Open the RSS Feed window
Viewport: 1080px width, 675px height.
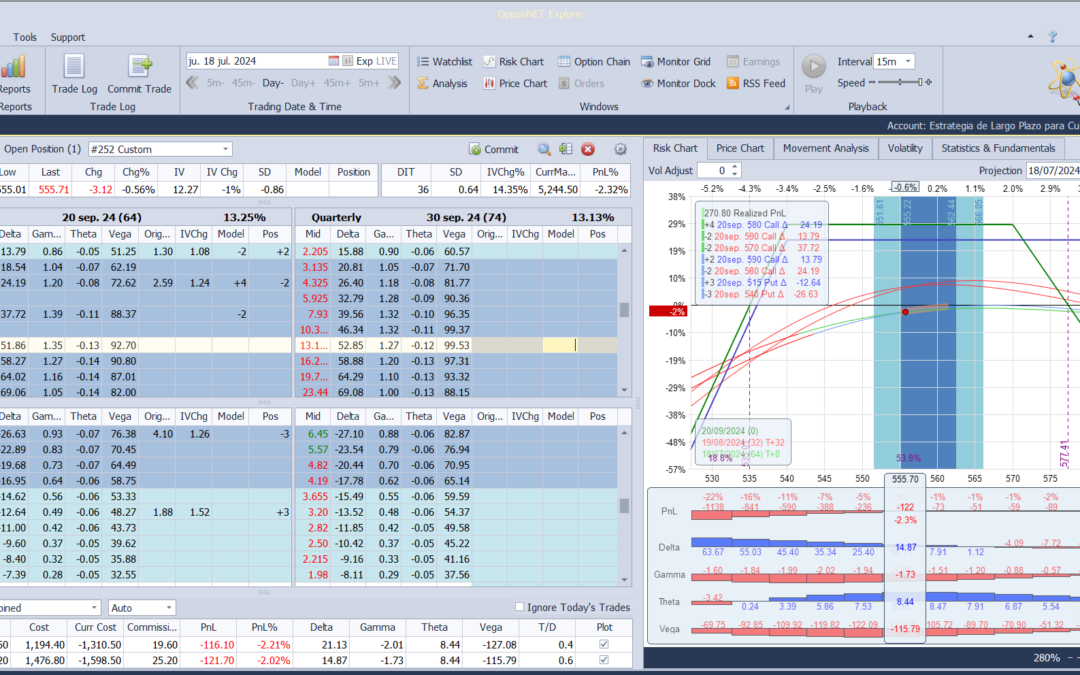pyautogui.click(x=755, y=84)
